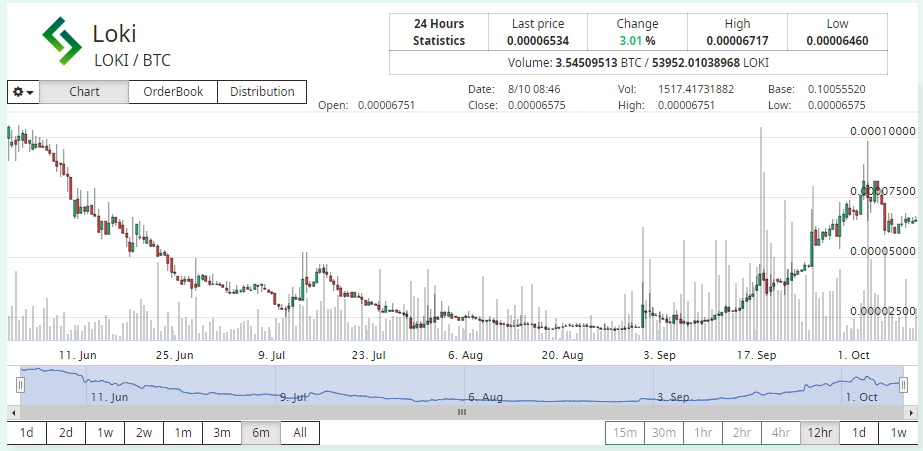Toggle the 6m range button

(x=261, y=433)
